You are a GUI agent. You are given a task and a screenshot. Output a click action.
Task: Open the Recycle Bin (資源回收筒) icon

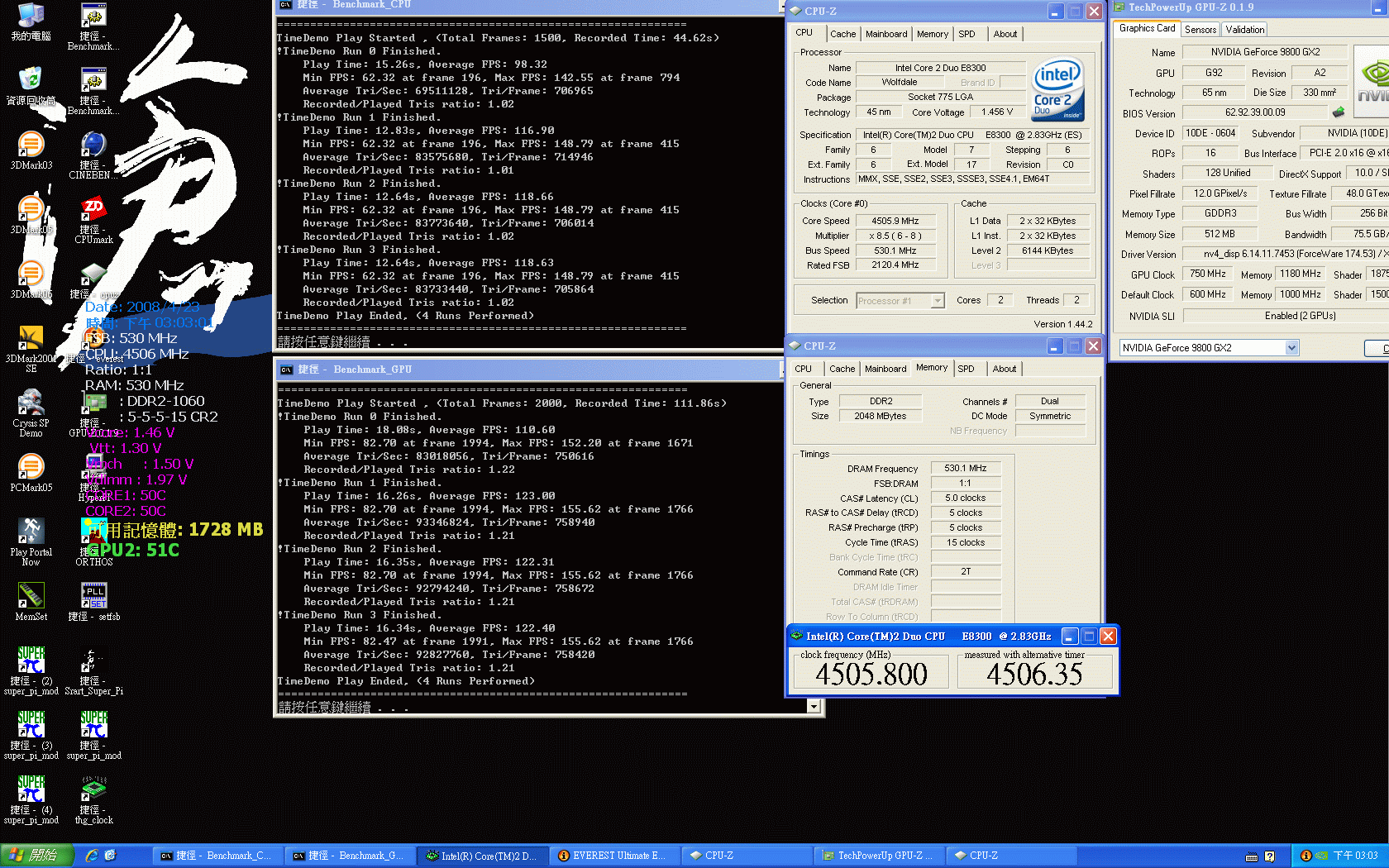(31, 86)
